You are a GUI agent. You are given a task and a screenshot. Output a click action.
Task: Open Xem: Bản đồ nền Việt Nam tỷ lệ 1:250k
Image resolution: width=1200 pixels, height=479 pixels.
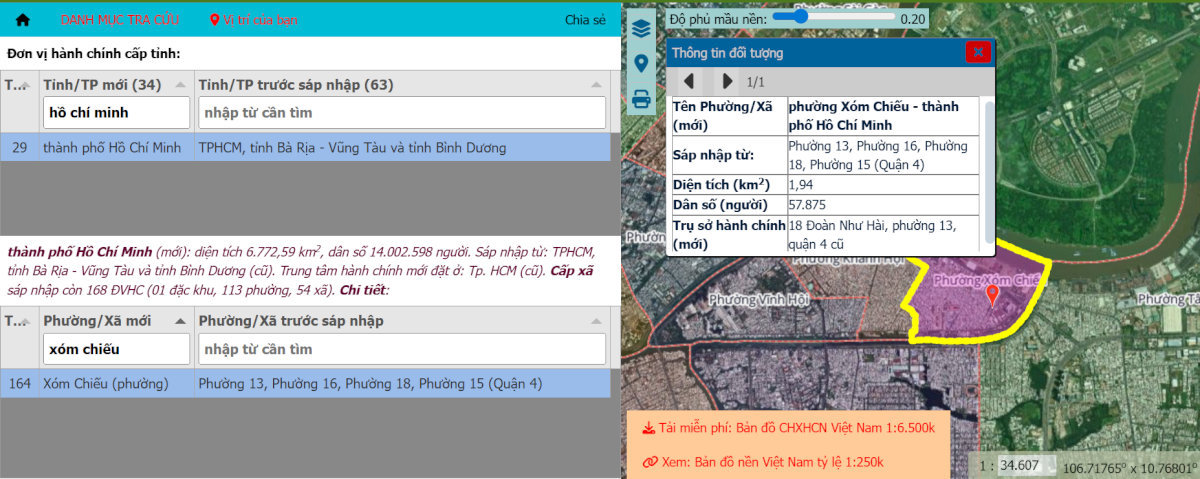763,462
